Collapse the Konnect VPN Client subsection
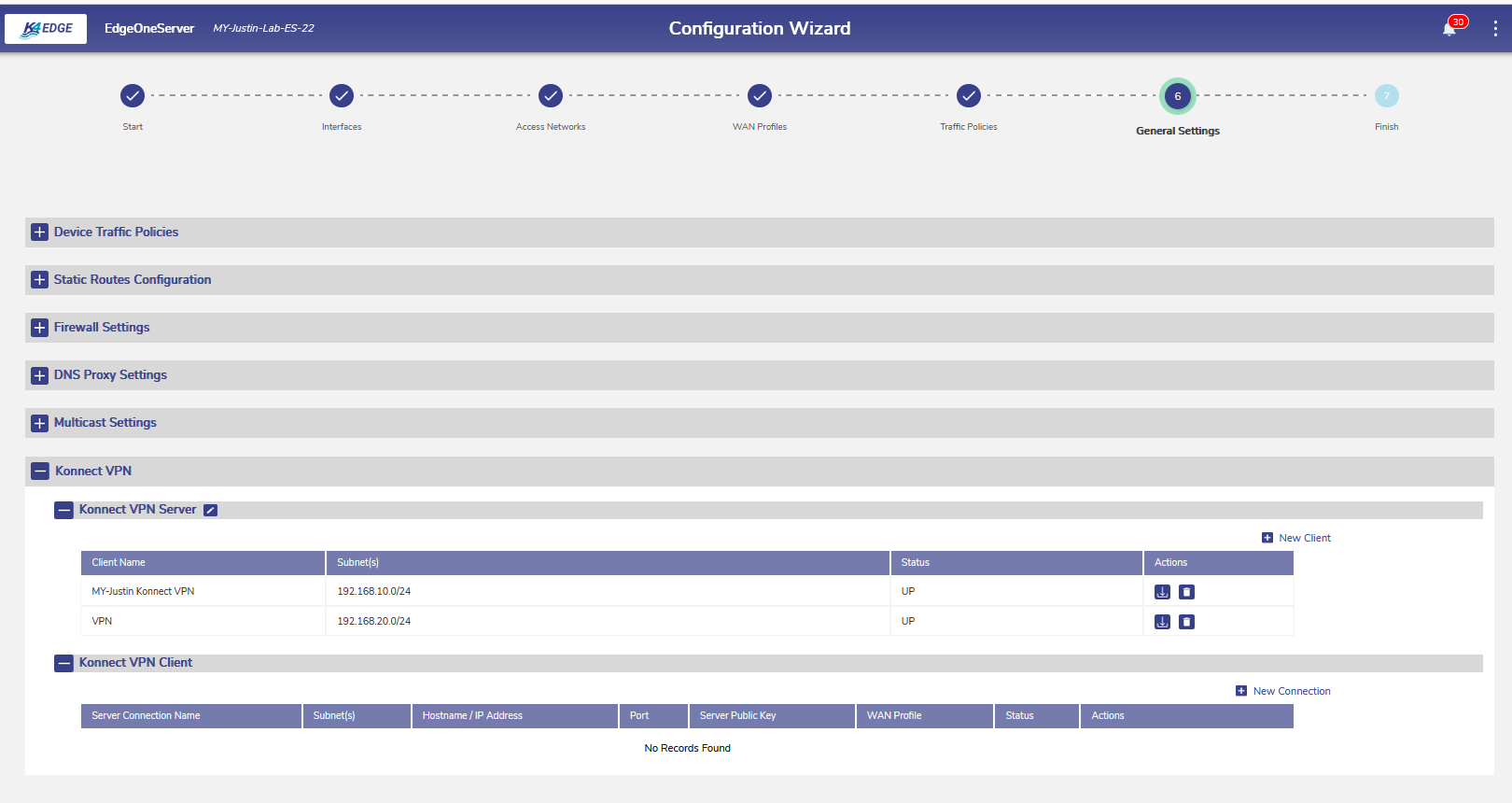1512x803 pixels. 63,663
